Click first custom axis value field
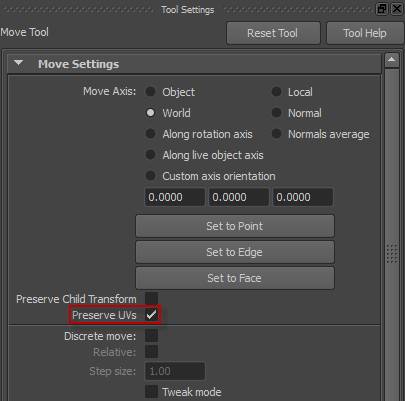 [175, 197]
